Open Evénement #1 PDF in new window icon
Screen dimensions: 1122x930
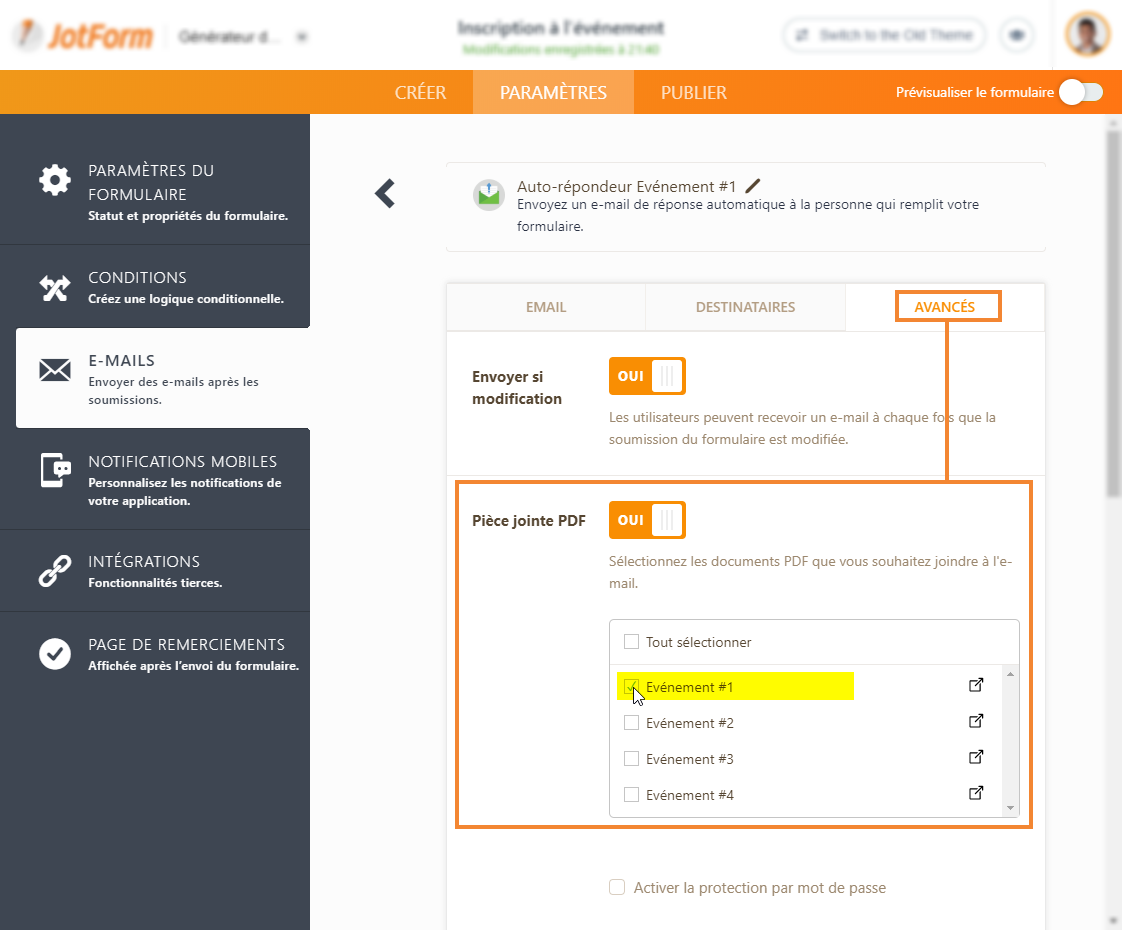[976, 685]
